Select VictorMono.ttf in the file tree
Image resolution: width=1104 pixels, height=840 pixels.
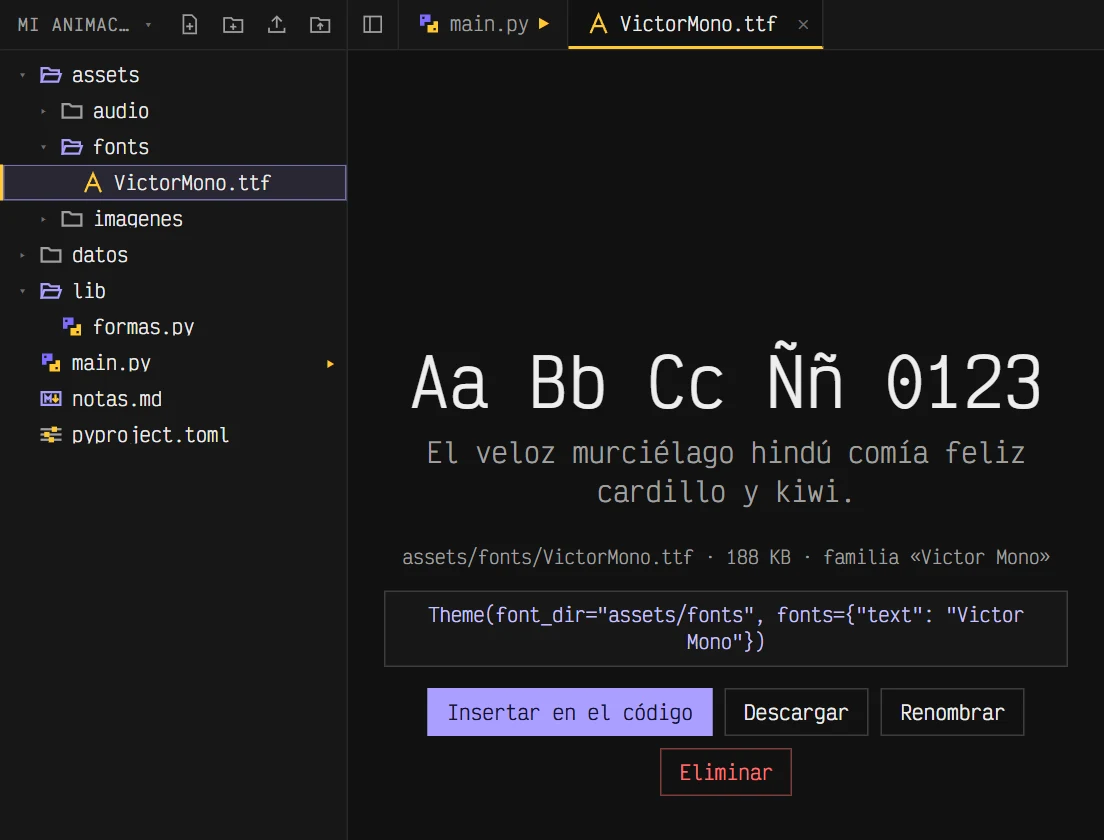[174, 183]
